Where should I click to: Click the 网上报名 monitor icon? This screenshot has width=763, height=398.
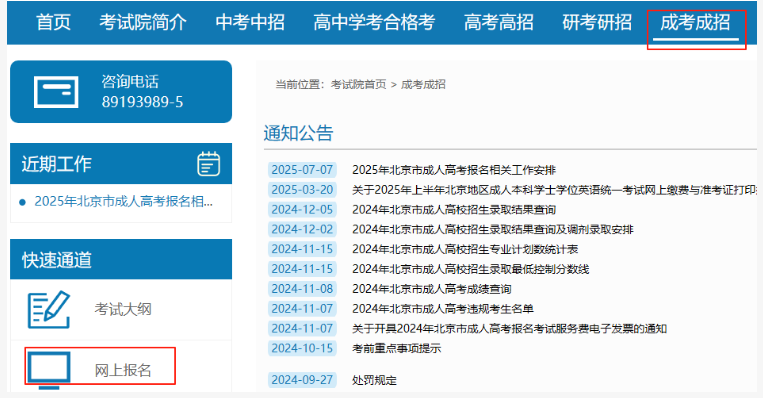tap(49, 371)
